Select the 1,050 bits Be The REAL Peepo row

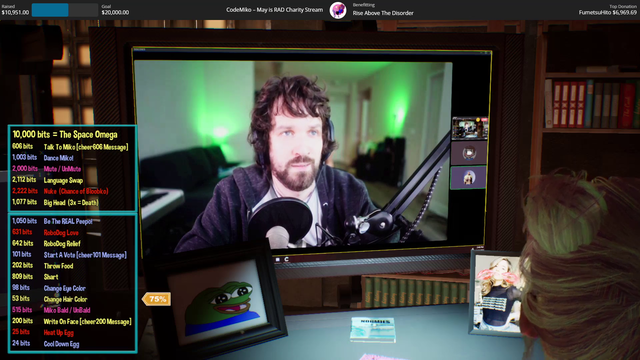(x=52, y=221)
